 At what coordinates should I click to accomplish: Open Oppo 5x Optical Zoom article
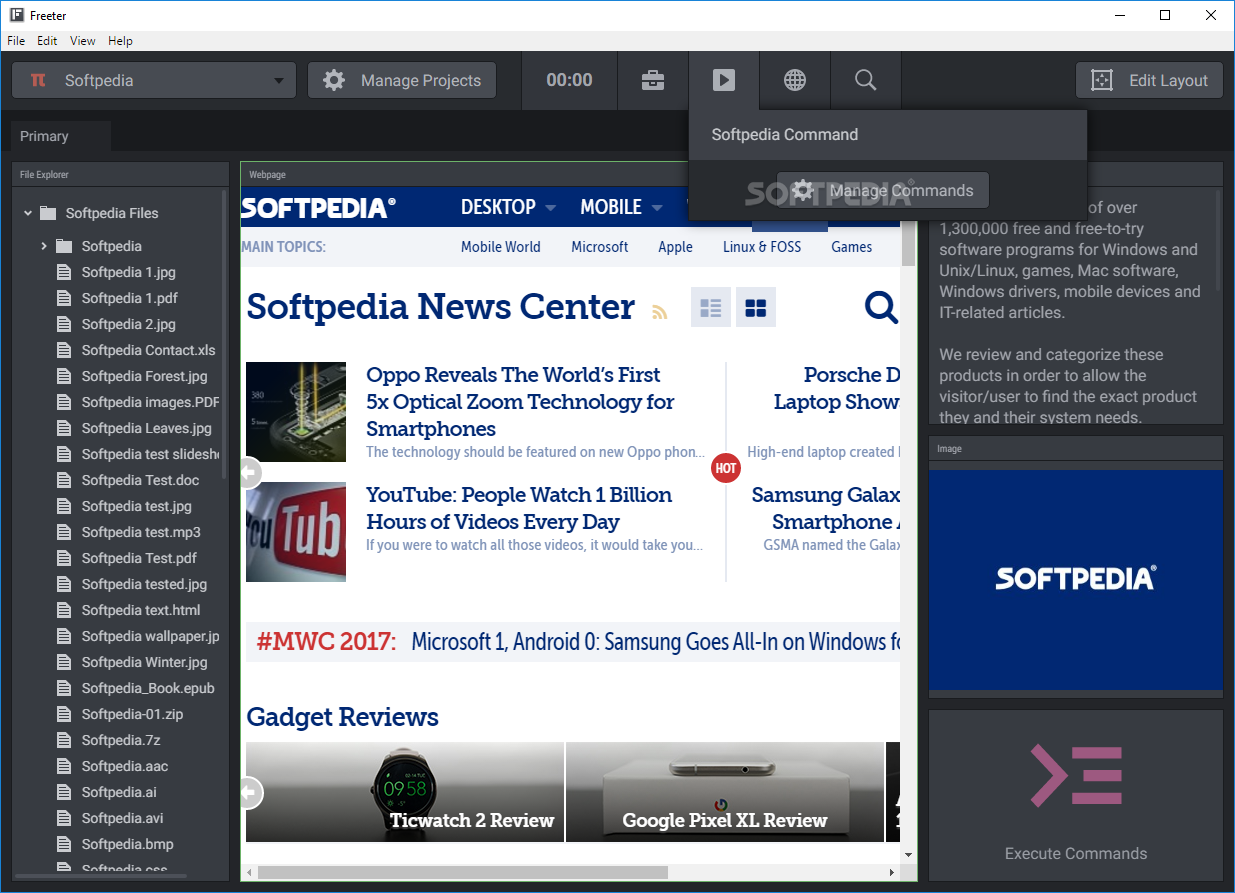[520, 402]
